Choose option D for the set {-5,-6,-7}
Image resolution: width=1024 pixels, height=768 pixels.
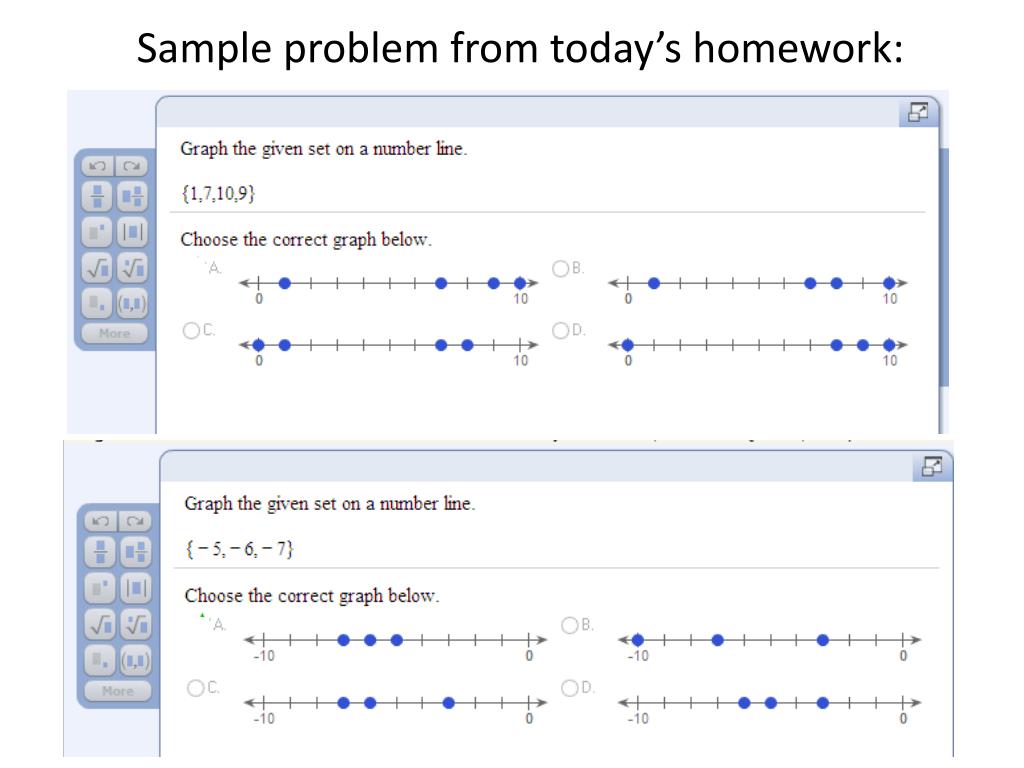(x=569, y=688)
